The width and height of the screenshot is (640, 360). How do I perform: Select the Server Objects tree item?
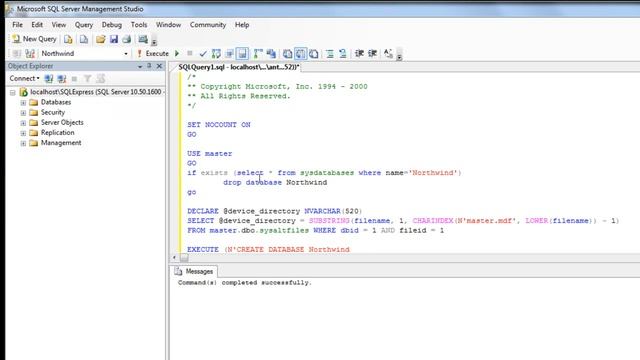[x=62, y=122]
